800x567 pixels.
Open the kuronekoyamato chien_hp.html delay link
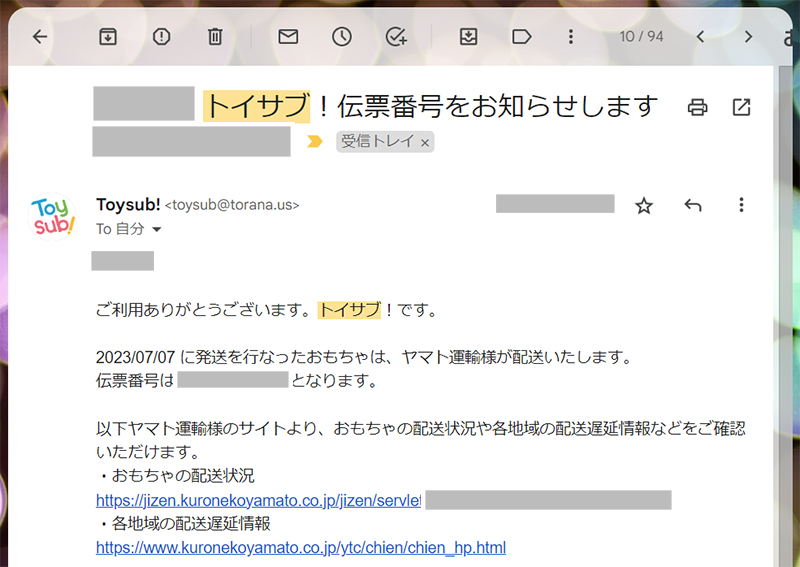301,548
